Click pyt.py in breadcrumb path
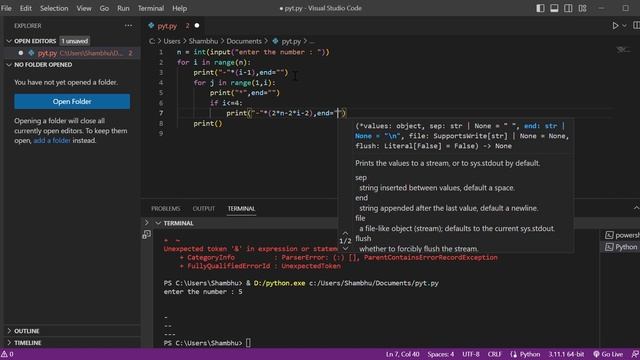The width and height of the screenshot is (640, 360). pyautogui.click(x=291, y=41)
